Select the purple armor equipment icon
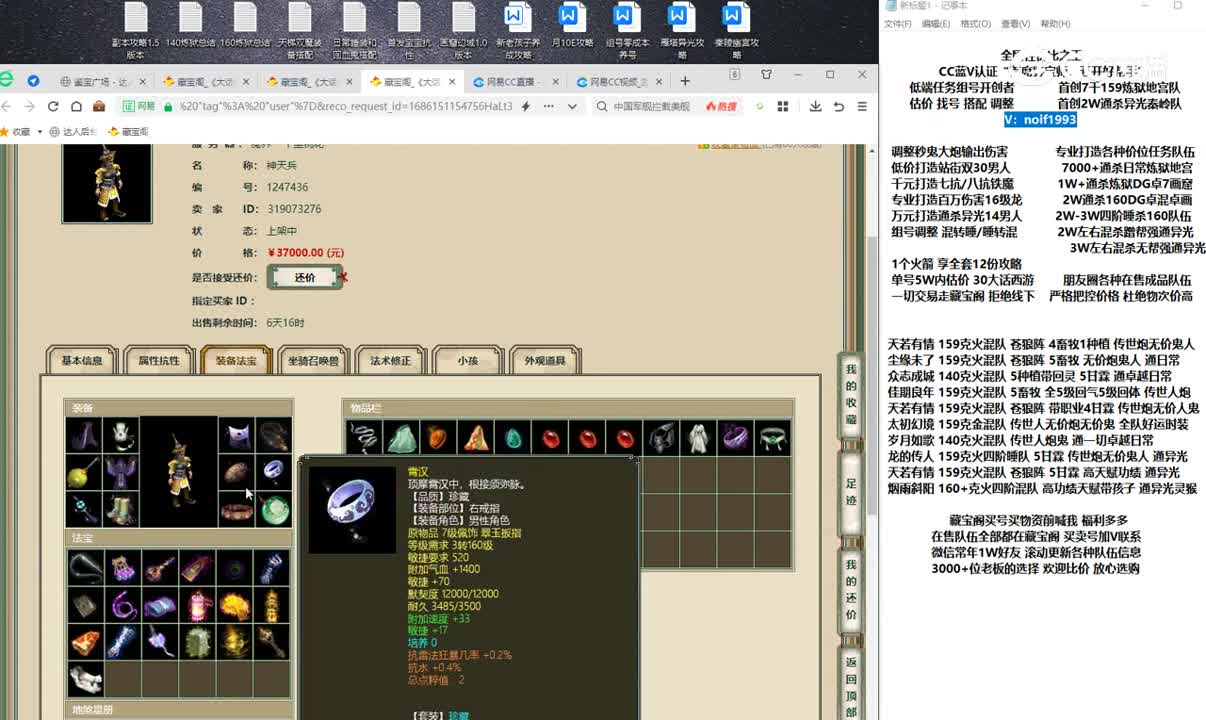 pyautogui.click(x=120, y=472)
